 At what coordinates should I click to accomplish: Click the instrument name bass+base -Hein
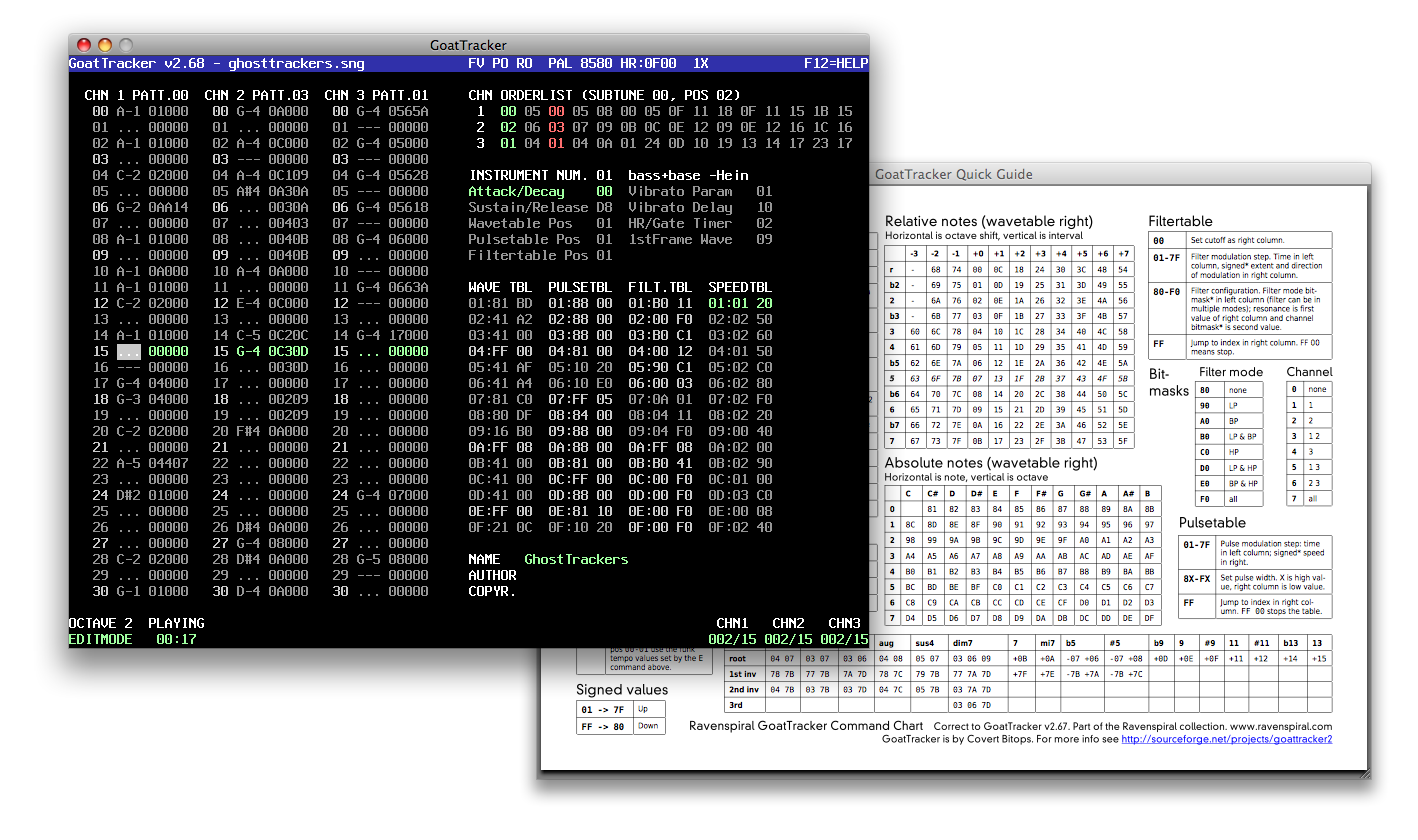click(x=688, y=175)
